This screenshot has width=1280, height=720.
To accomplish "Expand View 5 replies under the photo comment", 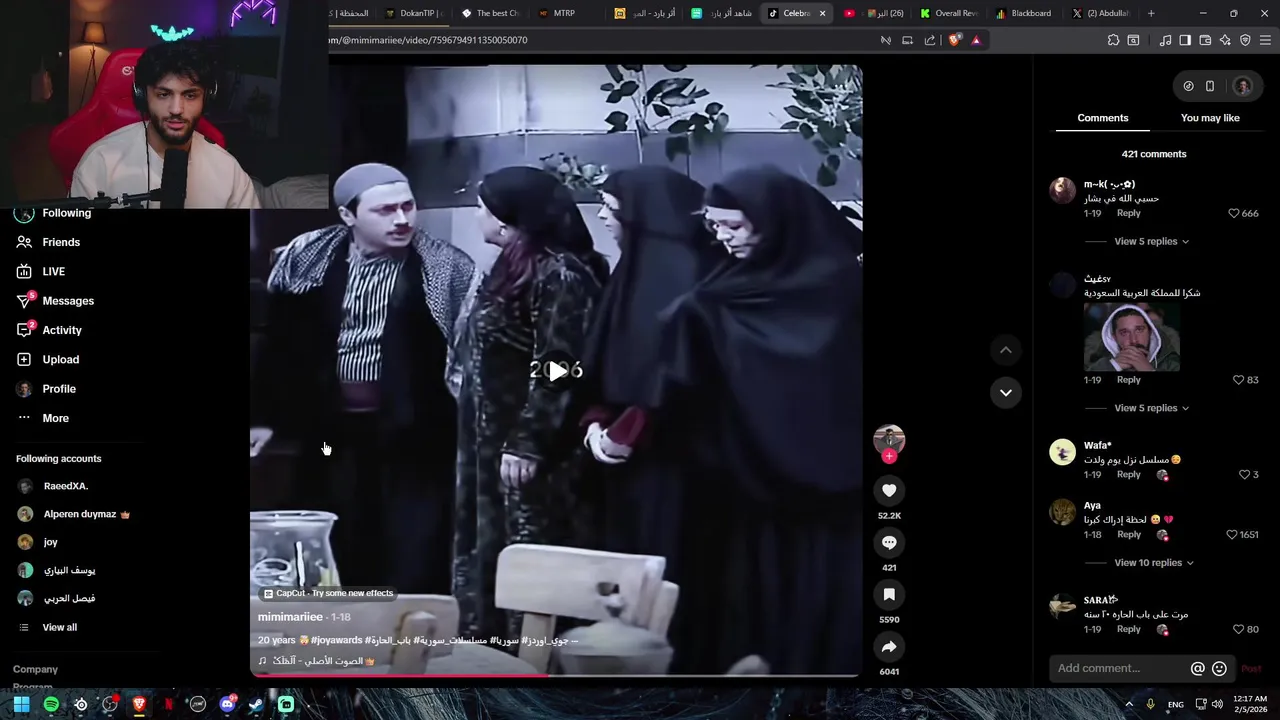I will [1151, 408].
